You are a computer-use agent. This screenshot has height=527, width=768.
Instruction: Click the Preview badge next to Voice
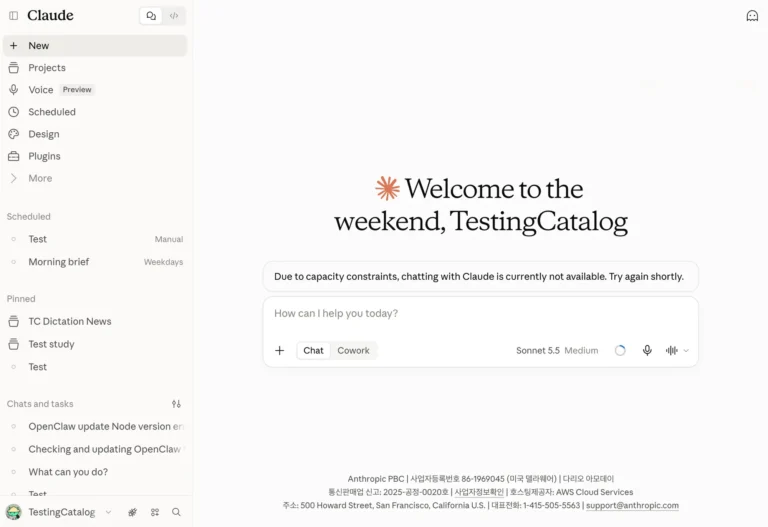click(77, 90)
